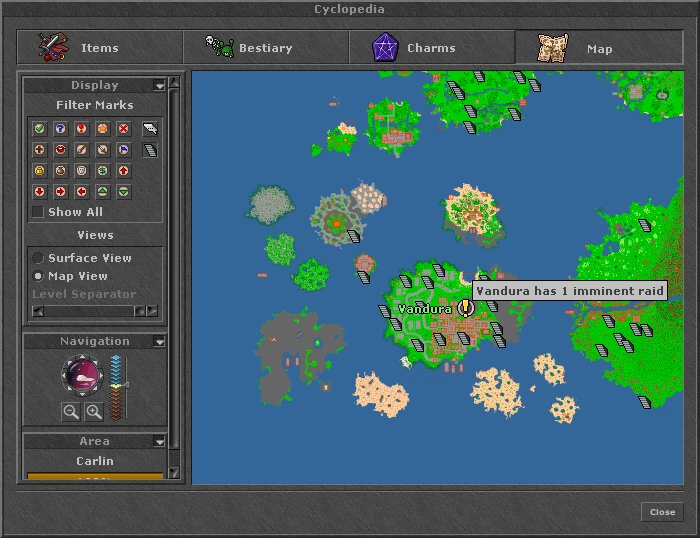Filter by the green down triangle mark
This screenshot has height=538, width=700.
click(x=123, y=192)
